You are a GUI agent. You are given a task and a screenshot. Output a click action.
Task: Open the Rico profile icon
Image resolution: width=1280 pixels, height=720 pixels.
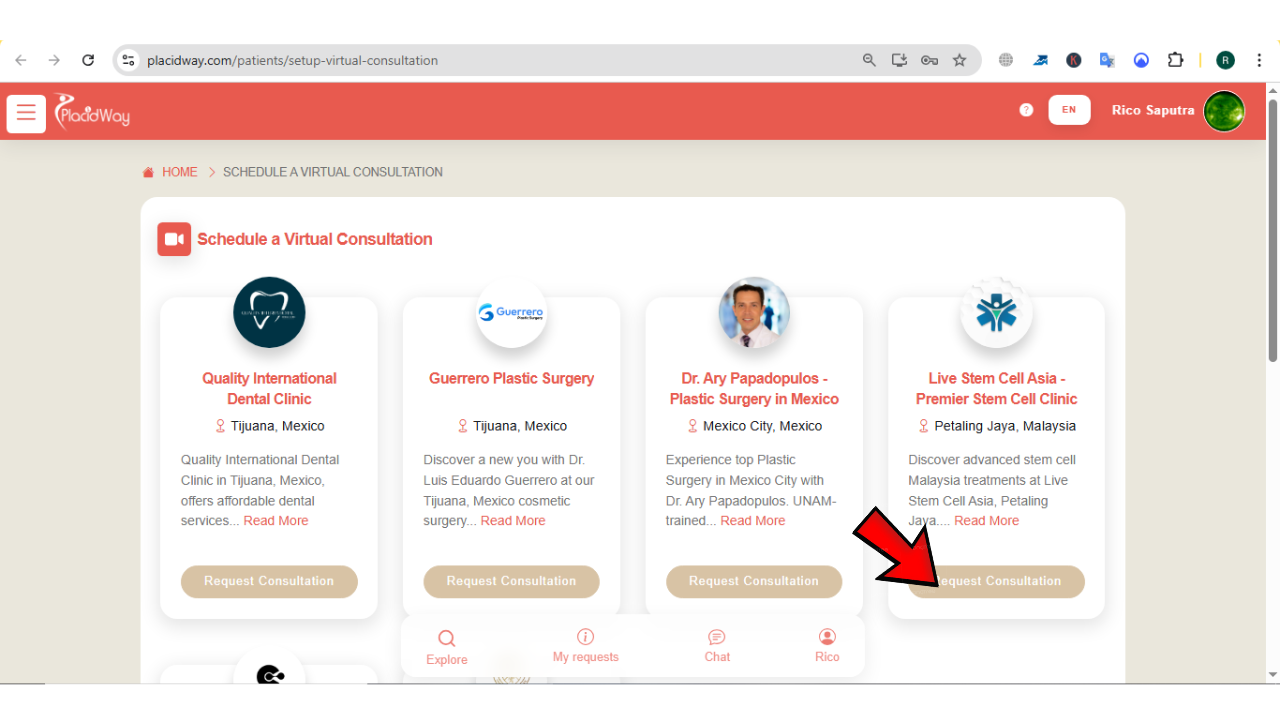pyautogui.click(x=827, y=637)
